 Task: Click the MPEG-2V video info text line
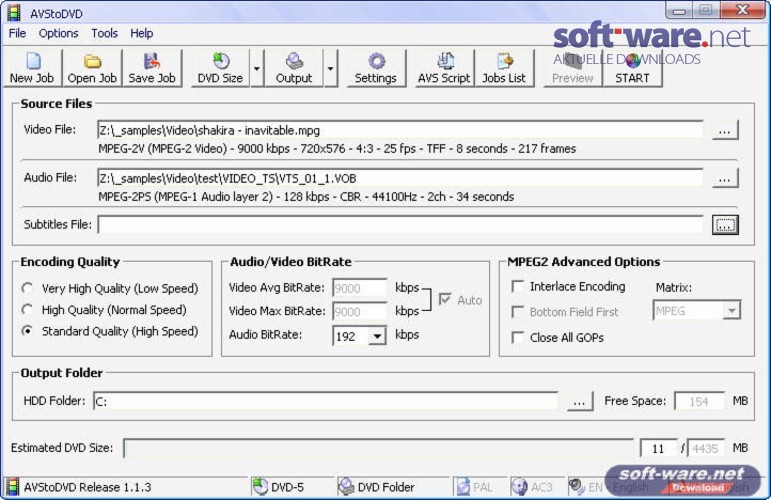[x=337, y=148]
